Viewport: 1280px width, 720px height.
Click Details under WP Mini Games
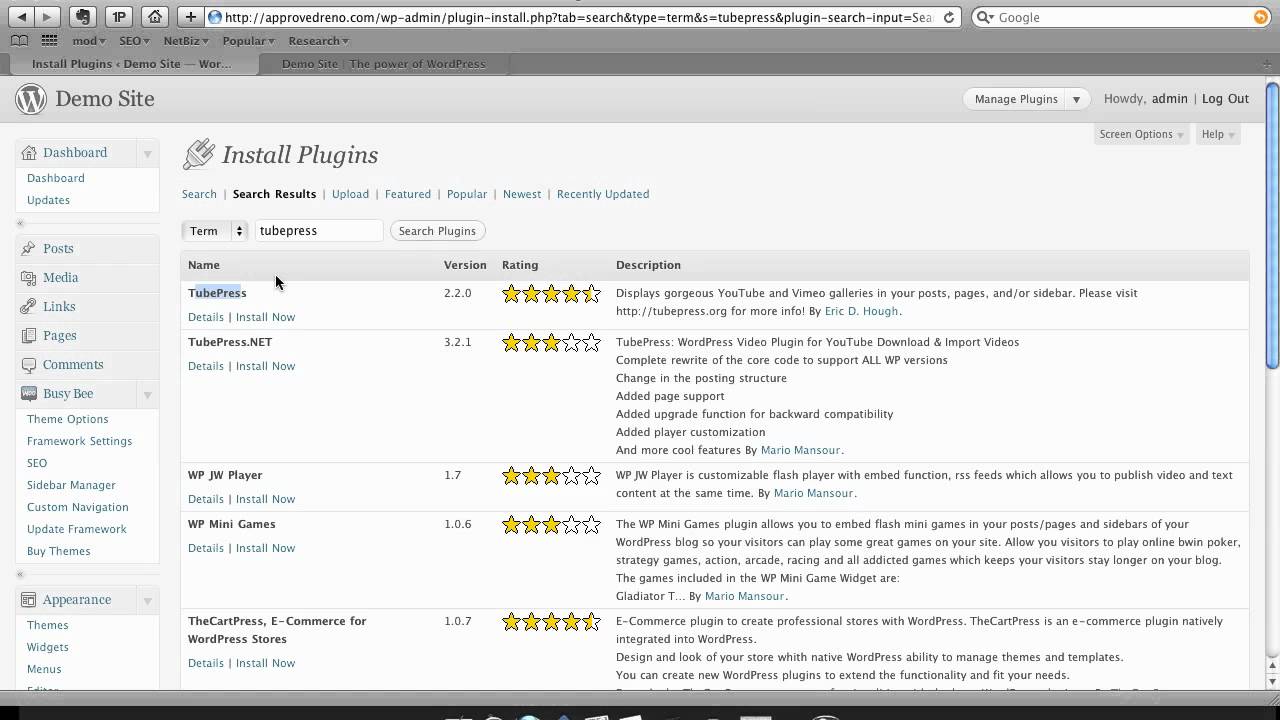pyautogui.click(x=206, y=548)
